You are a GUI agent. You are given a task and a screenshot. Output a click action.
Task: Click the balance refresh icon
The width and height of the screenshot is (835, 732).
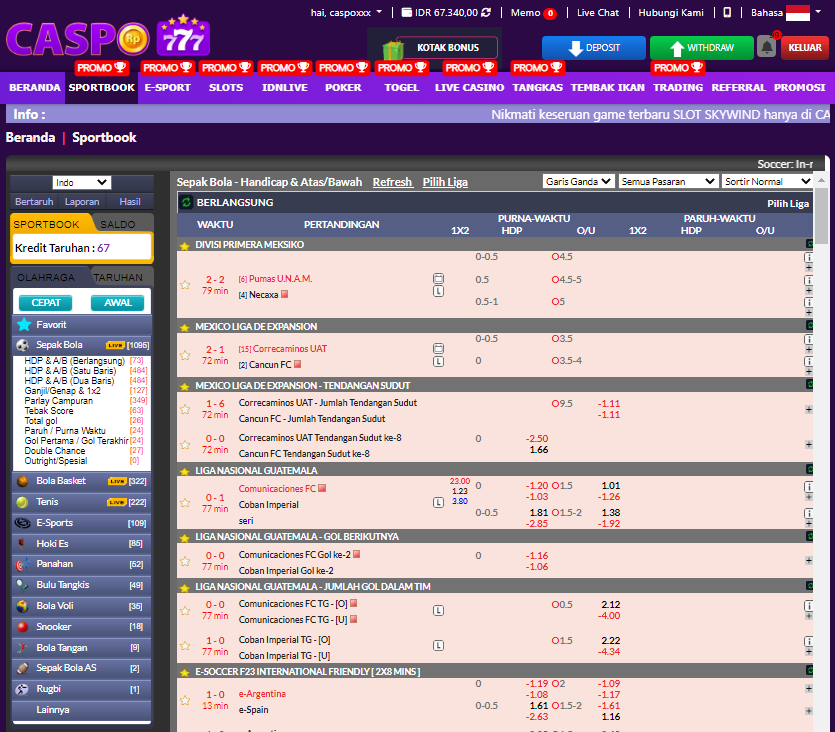[x=486, y=12]
